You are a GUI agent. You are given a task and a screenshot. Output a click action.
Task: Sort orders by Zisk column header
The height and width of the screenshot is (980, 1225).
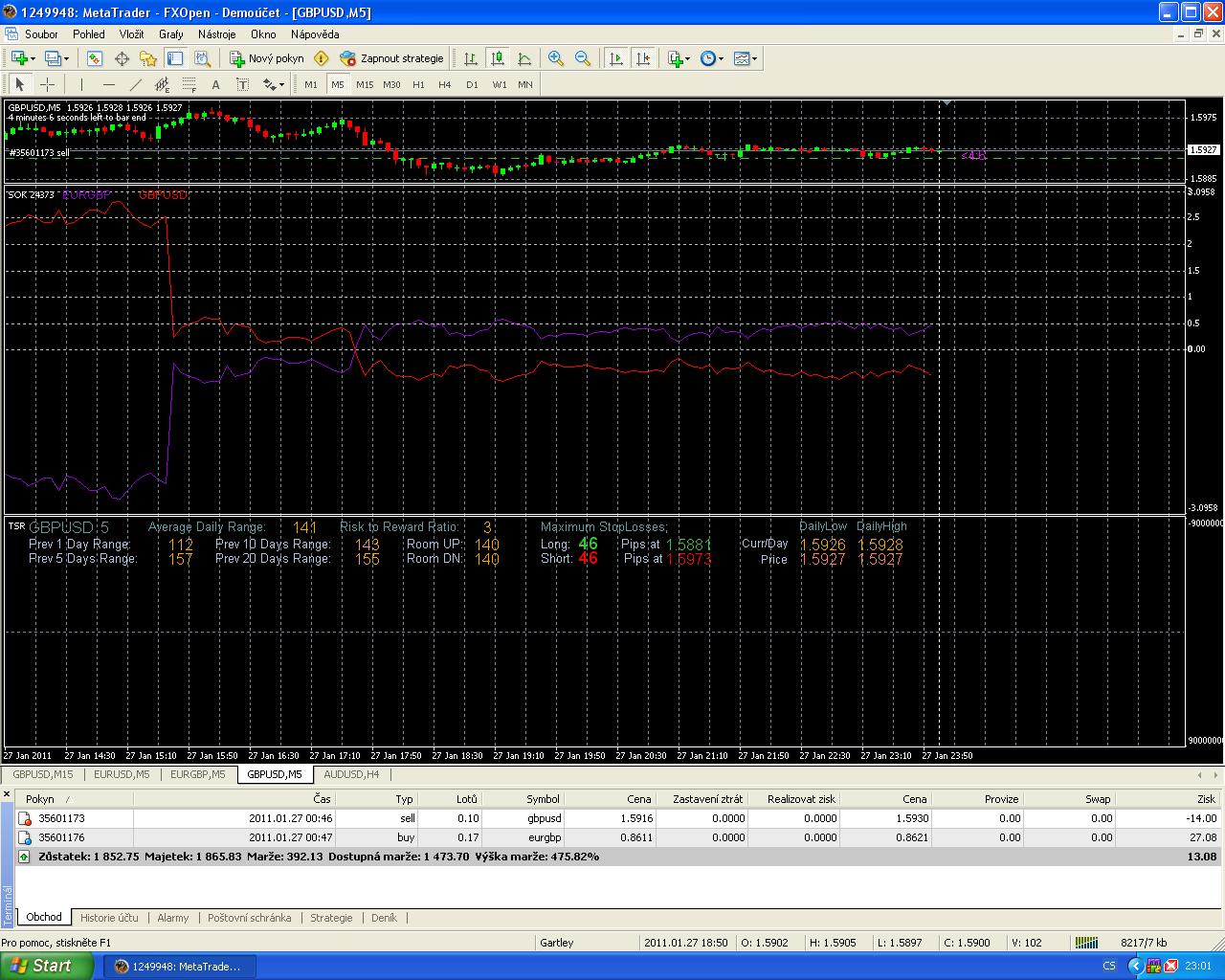pyautogui.click(x=1168, y=799)
